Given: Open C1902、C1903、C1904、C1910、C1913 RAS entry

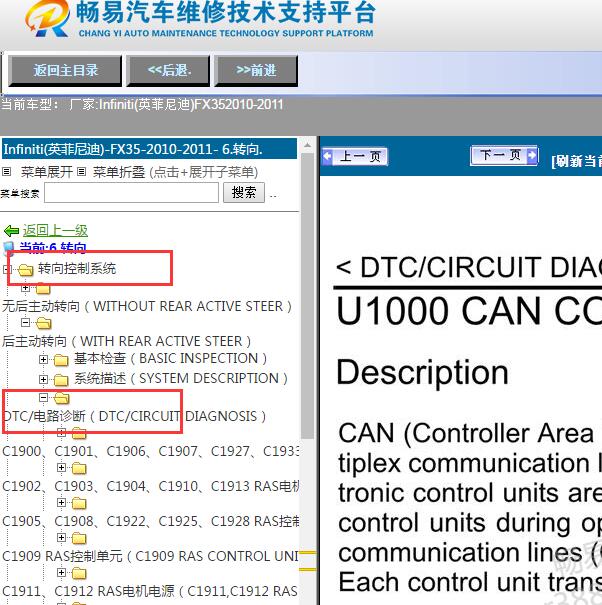Looking at the screenshot, I should [x=150, y=486].
